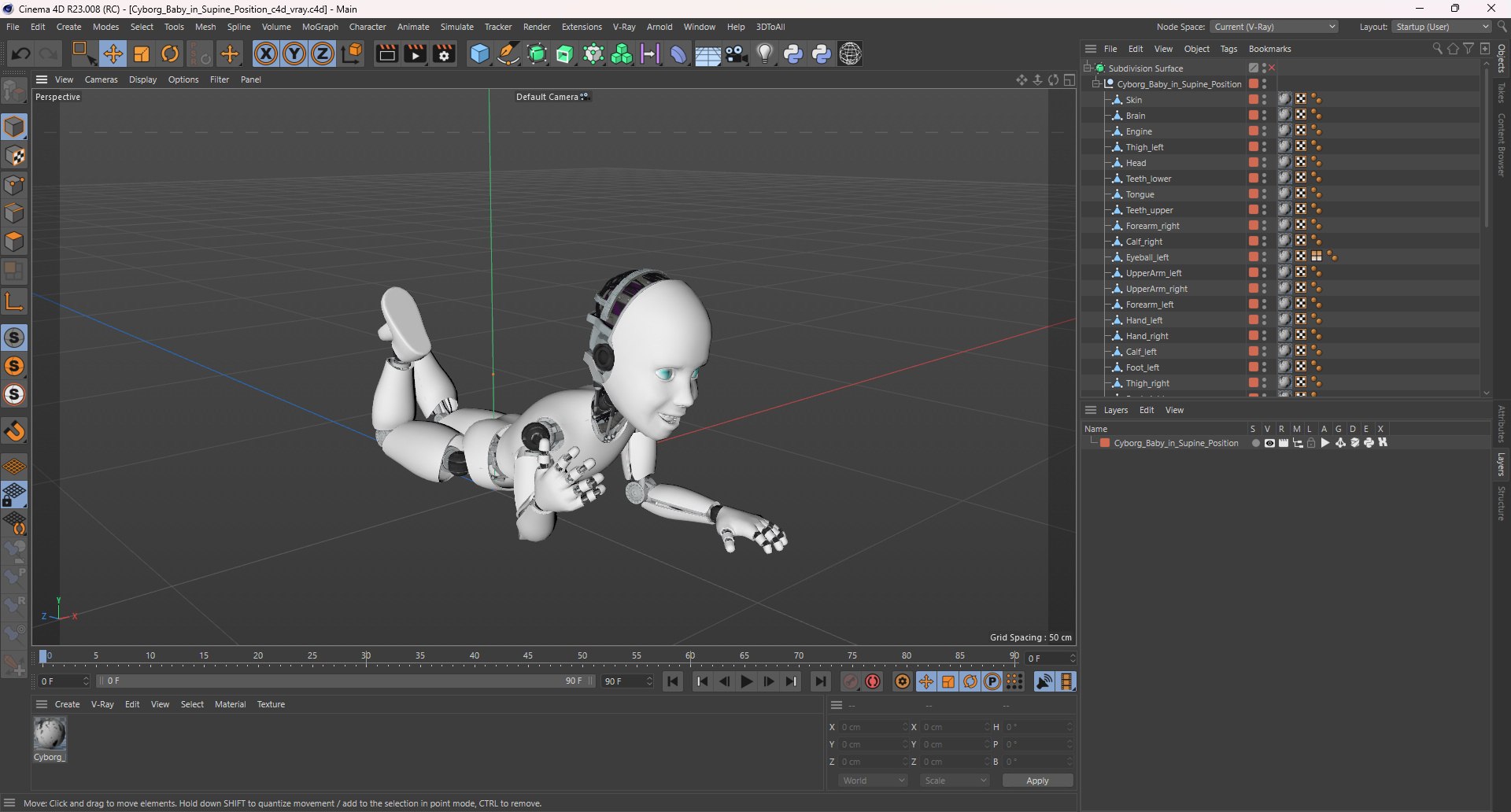Click the Cyborg_Baby layer color swatch
The width and height of the screenshot is (1511, 812).
[1105, 443]
